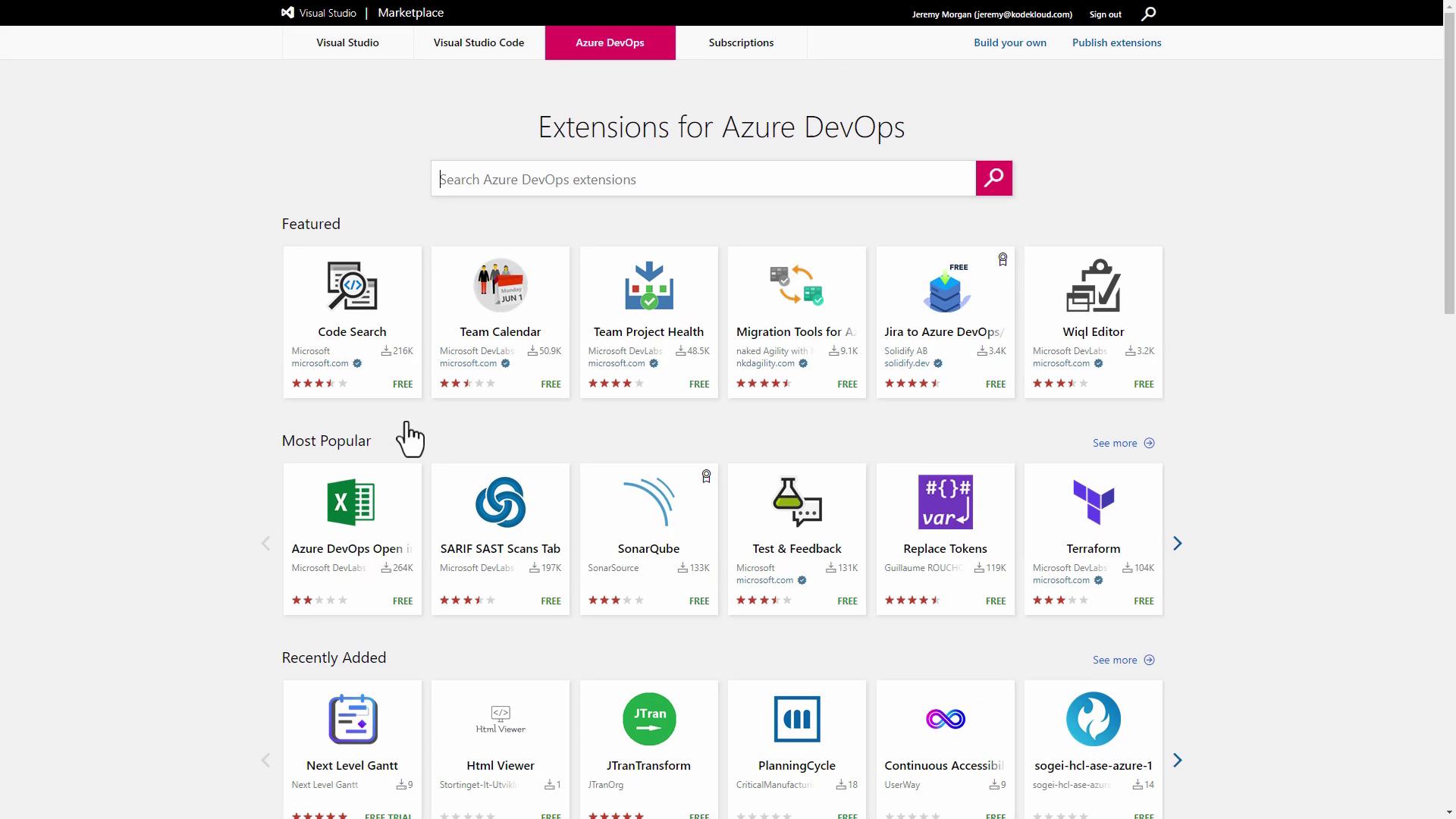1456x819 pixels.
Task: Switch to the Visual Studio Code tab
Action: click(x=479, y=42)
